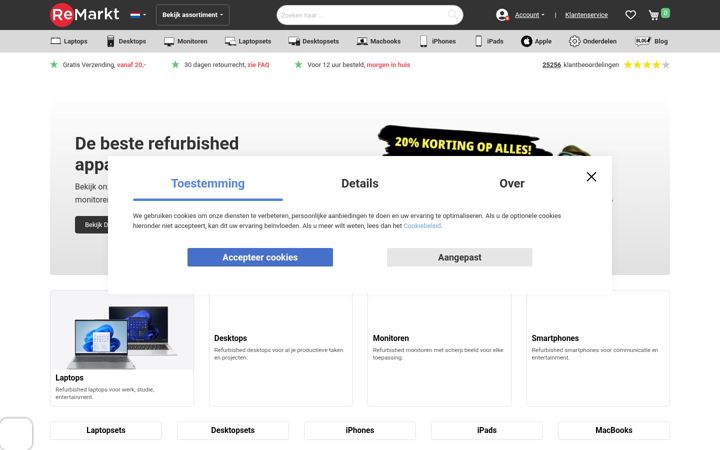The image size is (720, 450).
Task: Click the Aangepast button
Action: [x=460, y=257]
